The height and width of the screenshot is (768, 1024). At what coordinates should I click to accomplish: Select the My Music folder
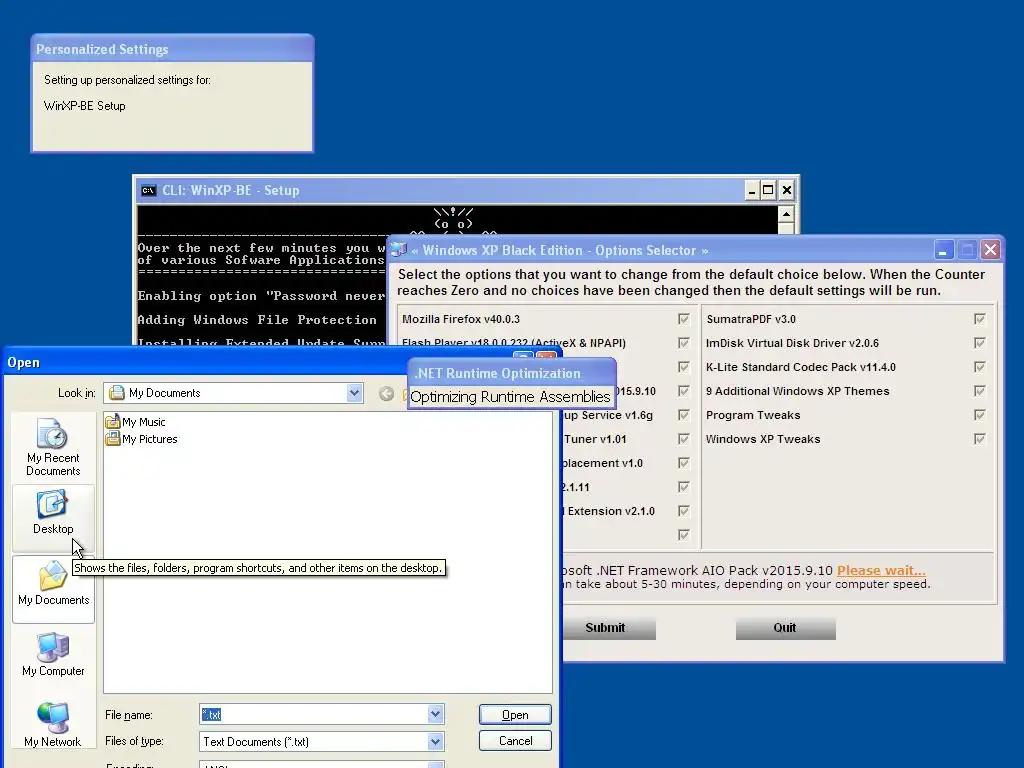[x=136, y=422]
